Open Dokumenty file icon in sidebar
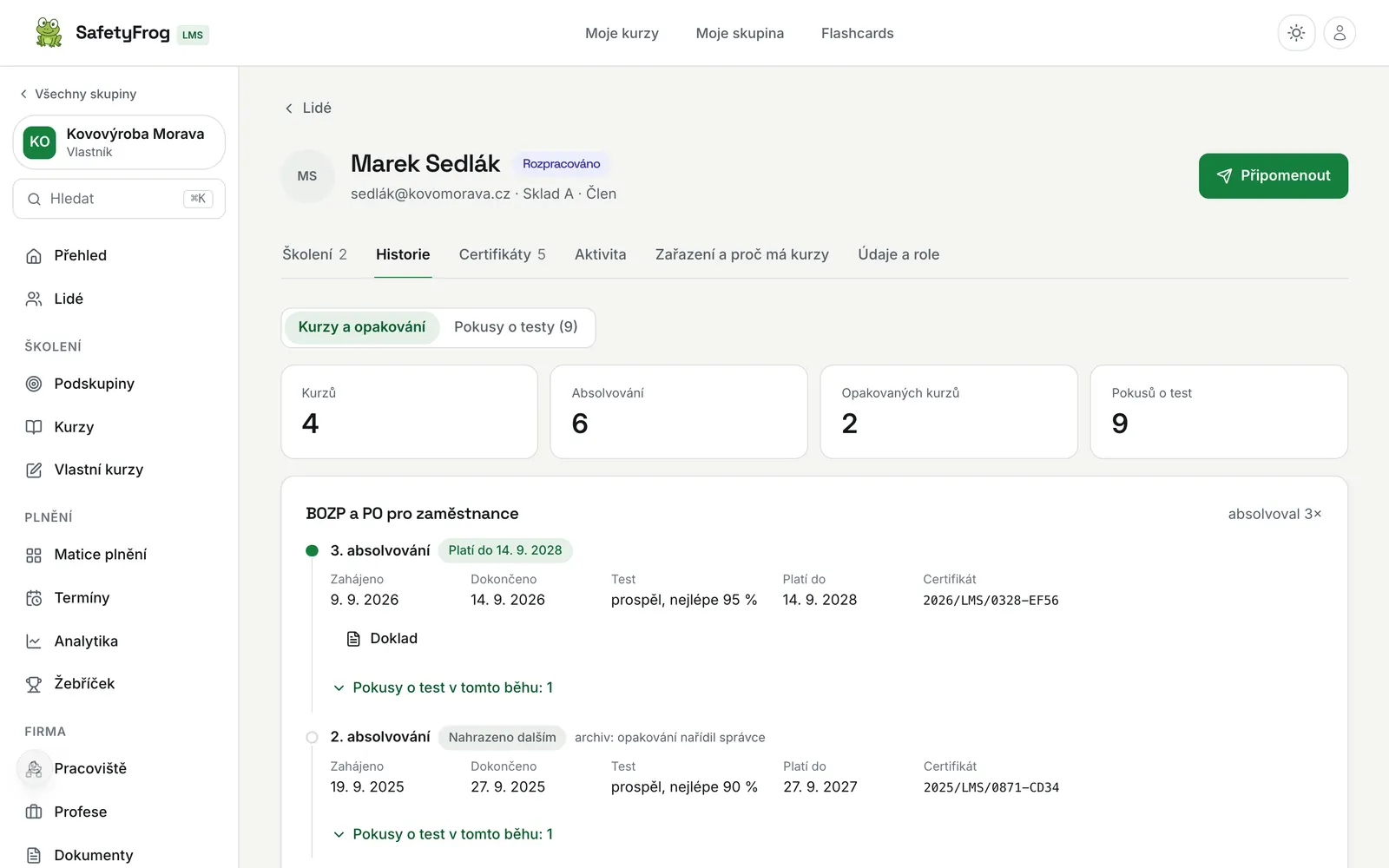The image size is (1389, 868). [34, 855]
